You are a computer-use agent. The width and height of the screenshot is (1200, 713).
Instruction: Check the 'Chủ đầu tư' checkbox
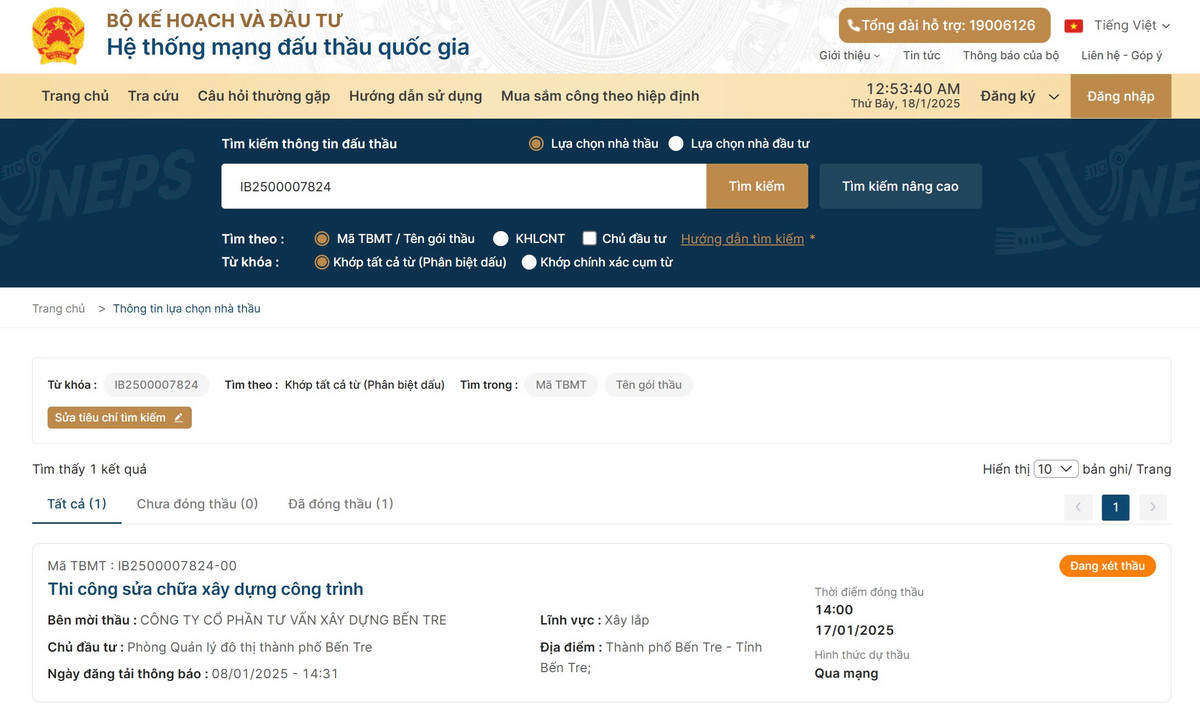pos(588,238)
